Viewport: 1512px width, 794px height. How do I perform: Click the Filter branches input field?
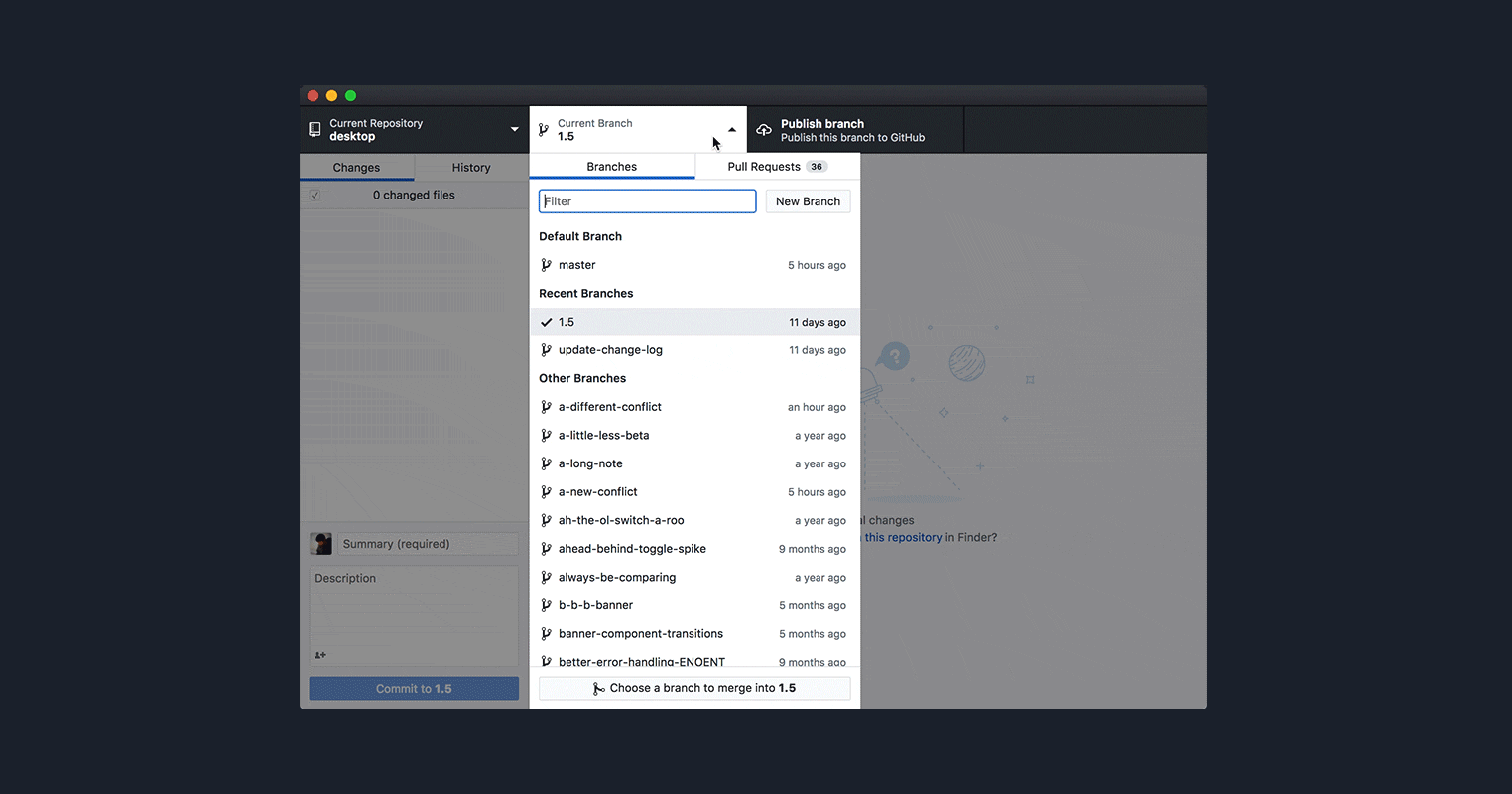[x=647, y=200]
